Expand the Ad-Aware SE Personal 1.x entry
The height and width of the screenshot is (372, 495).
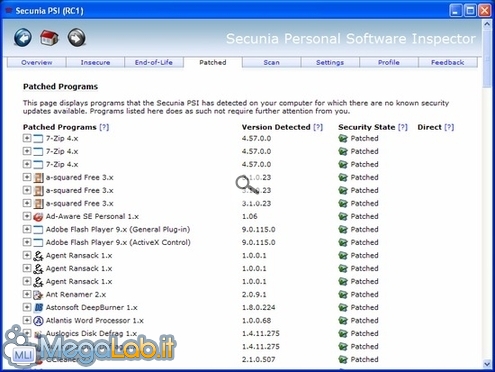27,216
